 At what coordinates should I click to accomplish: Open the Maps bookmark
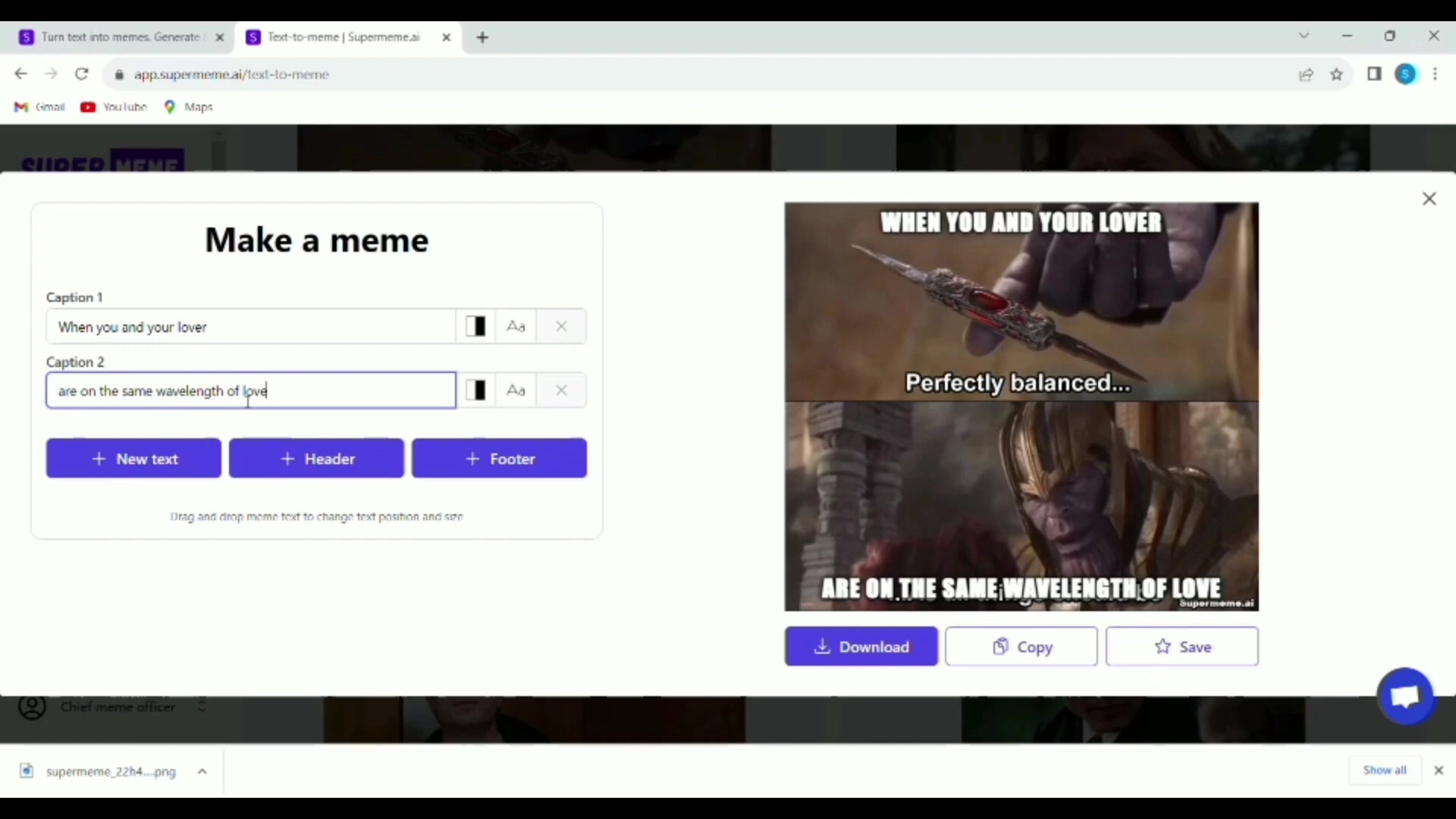tap(189, 107)
